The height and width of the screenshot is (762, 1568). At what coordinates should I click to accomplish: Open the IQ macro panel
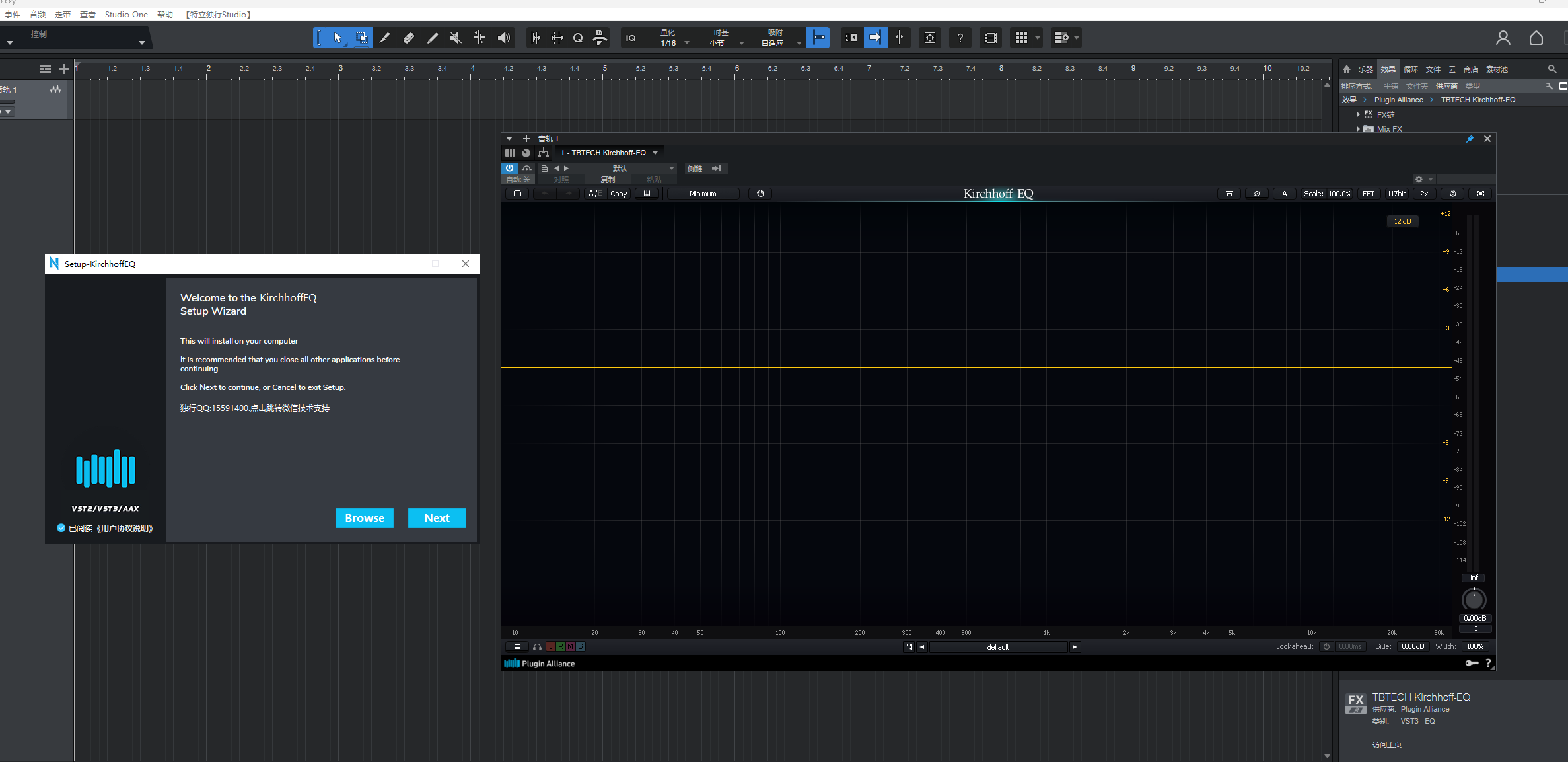pyautogui.click(x=631, y=38)
